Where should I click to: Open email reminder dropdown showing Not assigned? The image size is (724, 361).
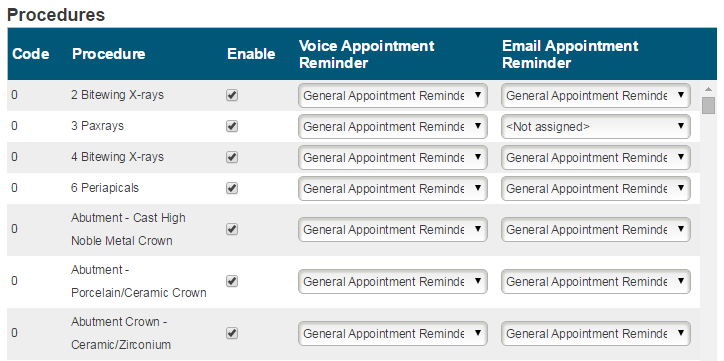pyautogui.click(x=596, y=126)
